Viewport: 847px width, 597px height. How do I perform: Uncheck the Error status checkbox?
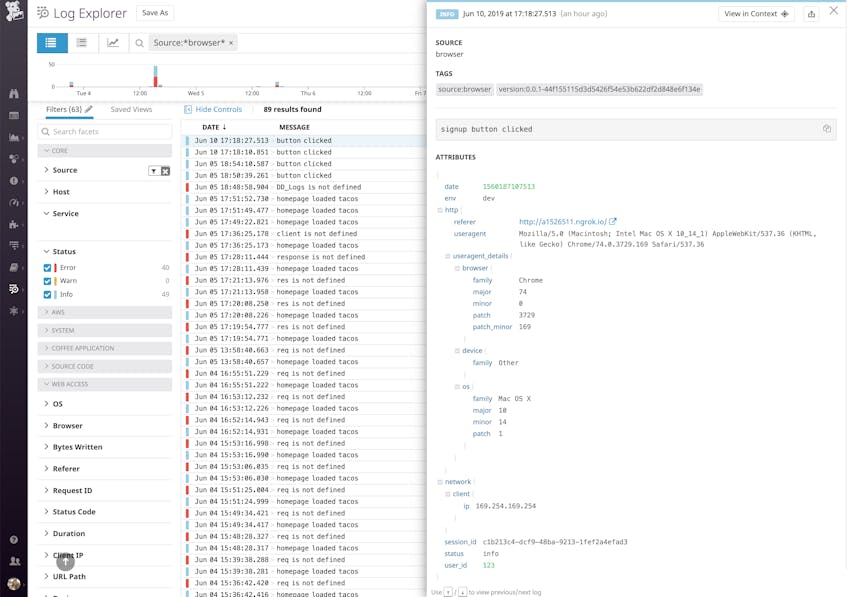[x=48, y=268]
